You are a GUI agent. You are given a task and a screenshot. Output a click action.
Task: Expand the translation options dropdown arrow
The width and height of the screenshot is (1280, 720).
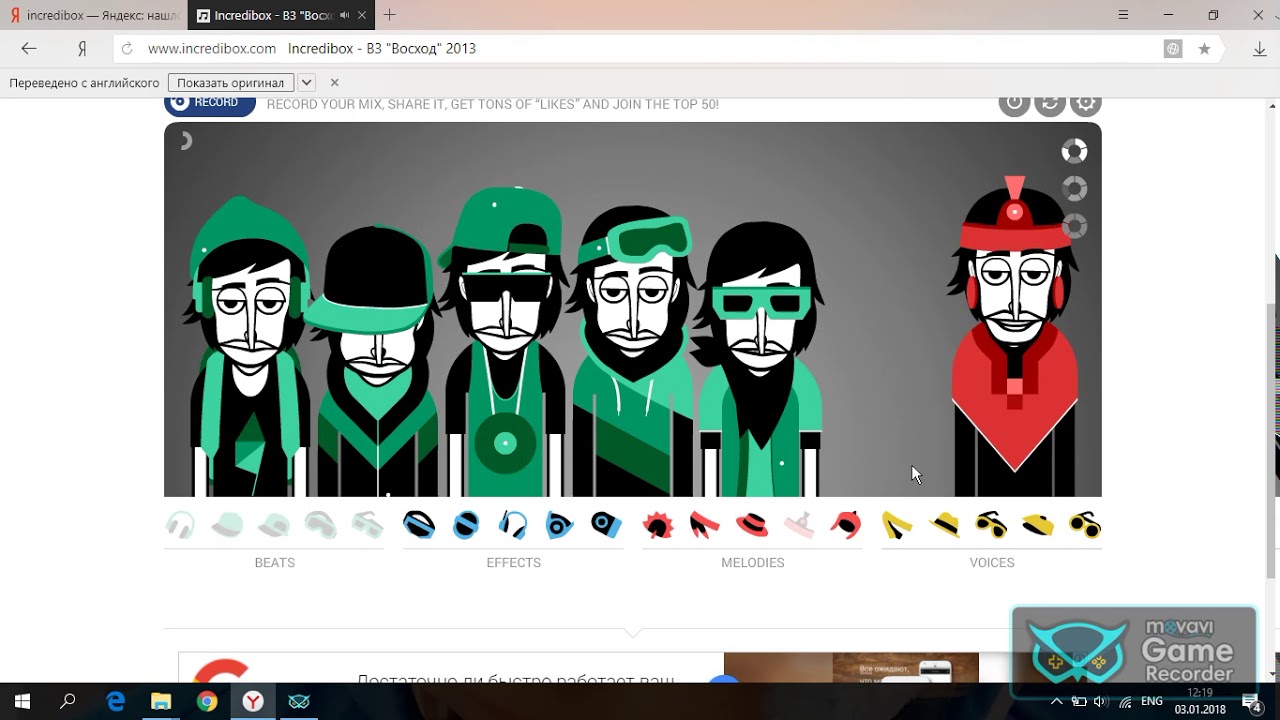point(306,83)
